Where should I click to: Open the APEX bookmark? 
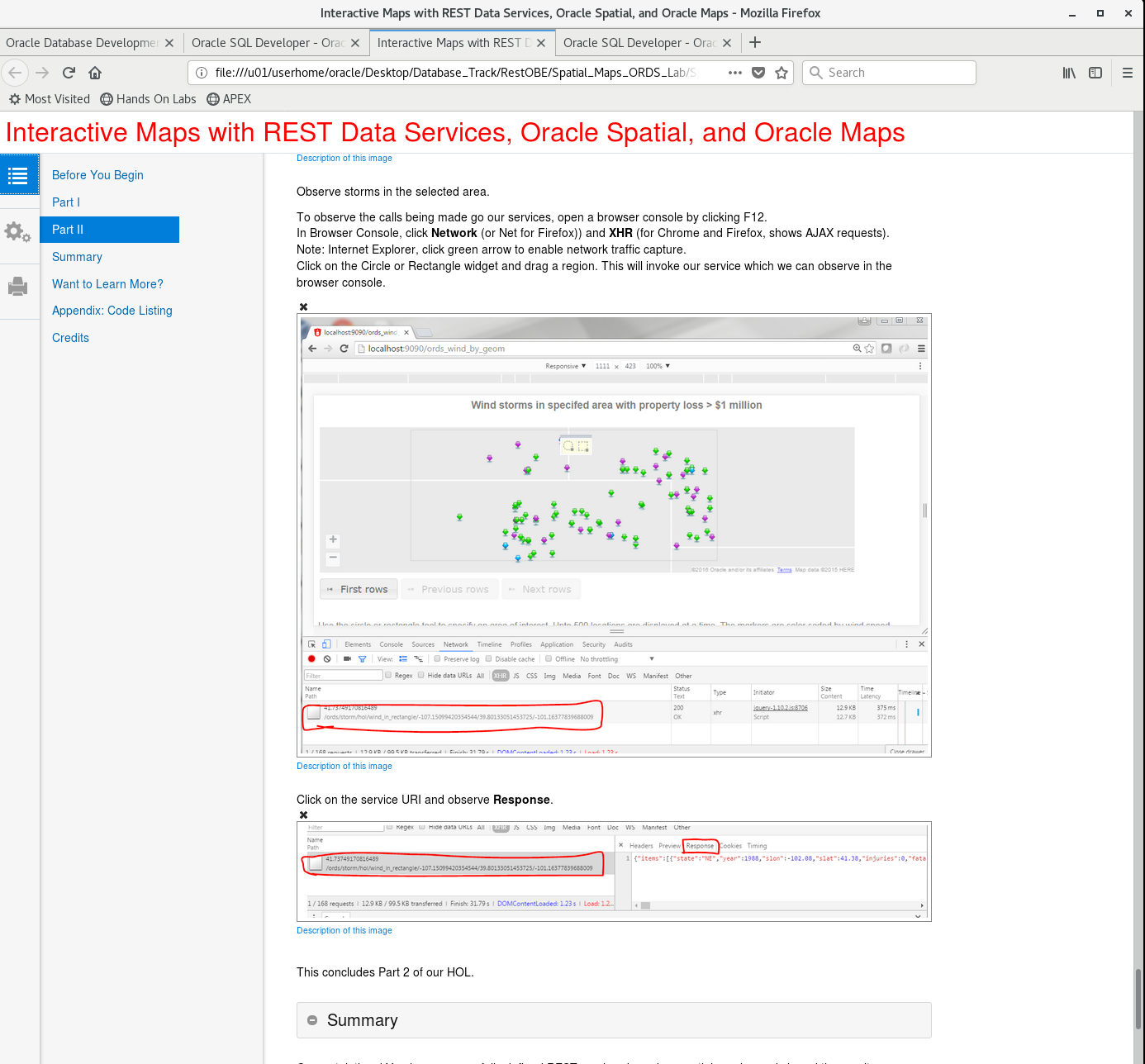(x=229, y=99)
